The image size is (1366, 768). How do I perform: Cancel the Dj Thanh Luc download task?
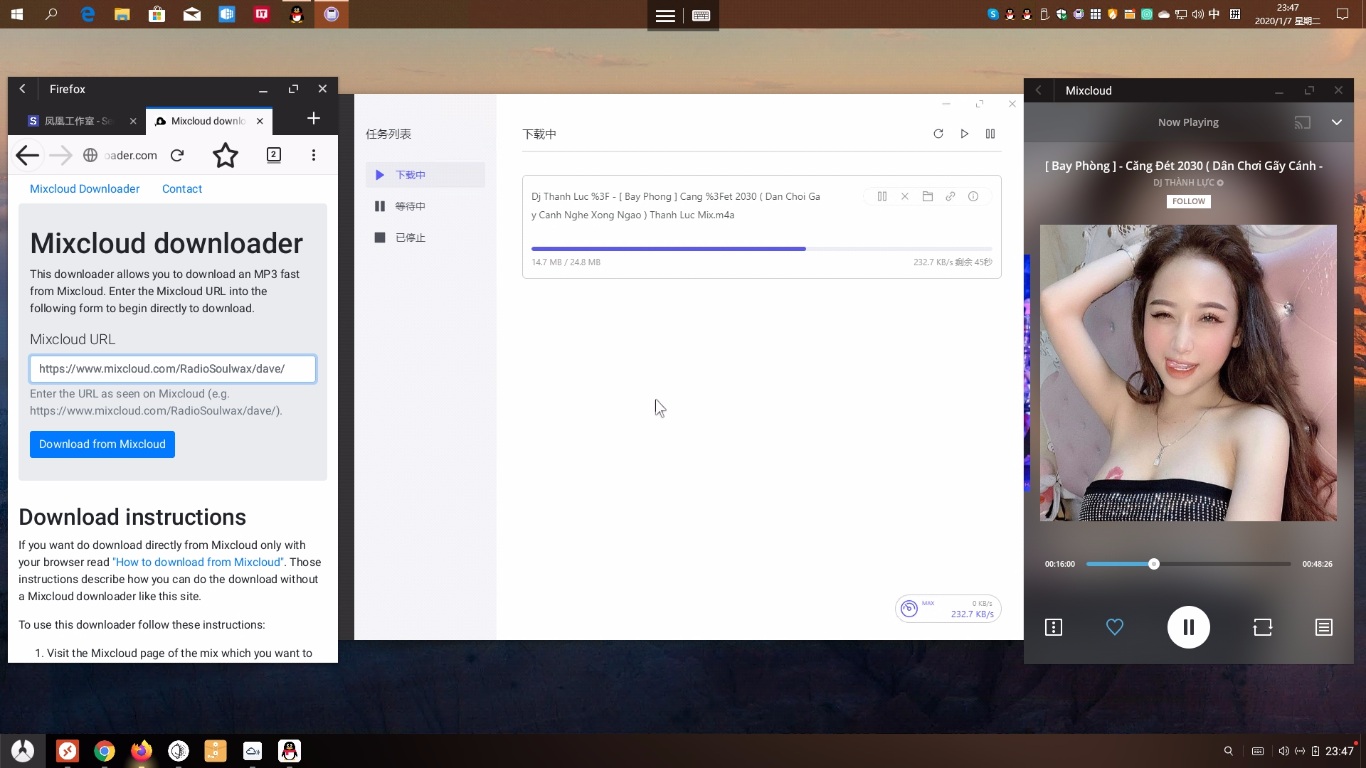[x=905, y=197]
